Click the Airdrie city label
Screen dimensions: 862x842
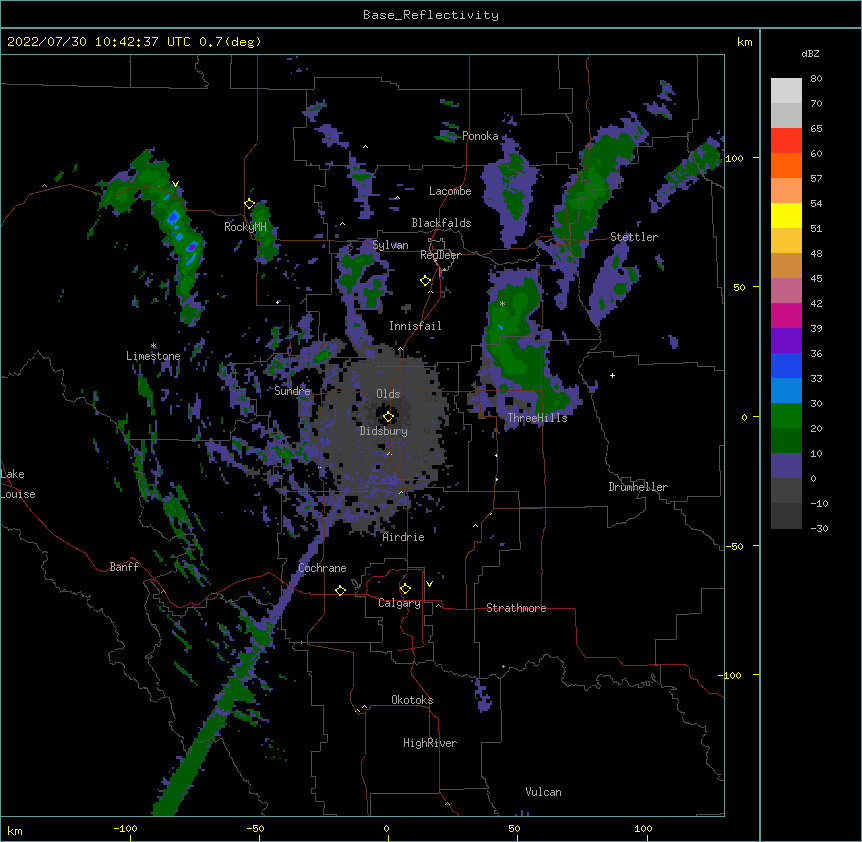coord(404,537)
